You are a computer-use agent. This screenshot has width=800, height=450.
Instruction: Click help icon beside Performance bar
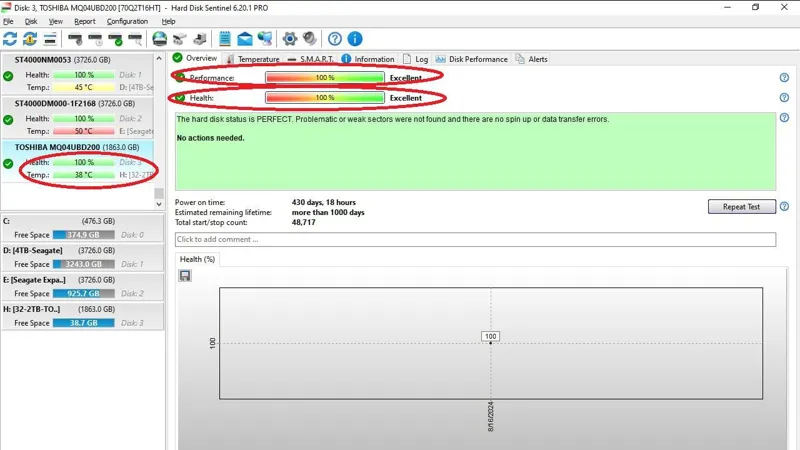784,78
